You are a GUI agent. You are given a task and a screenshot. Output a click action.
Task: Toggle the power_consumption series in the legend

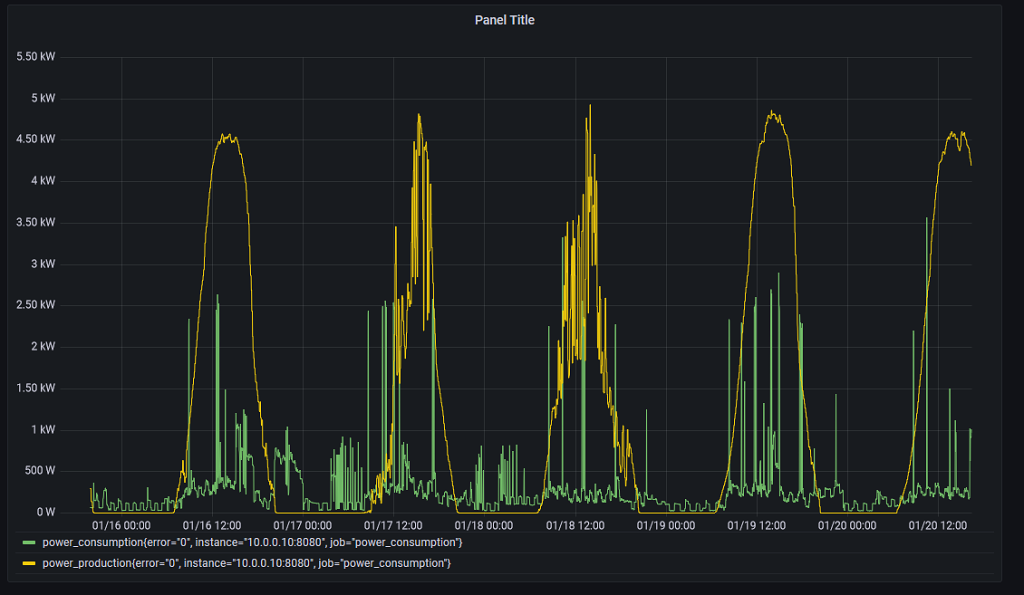coord(251,542)
